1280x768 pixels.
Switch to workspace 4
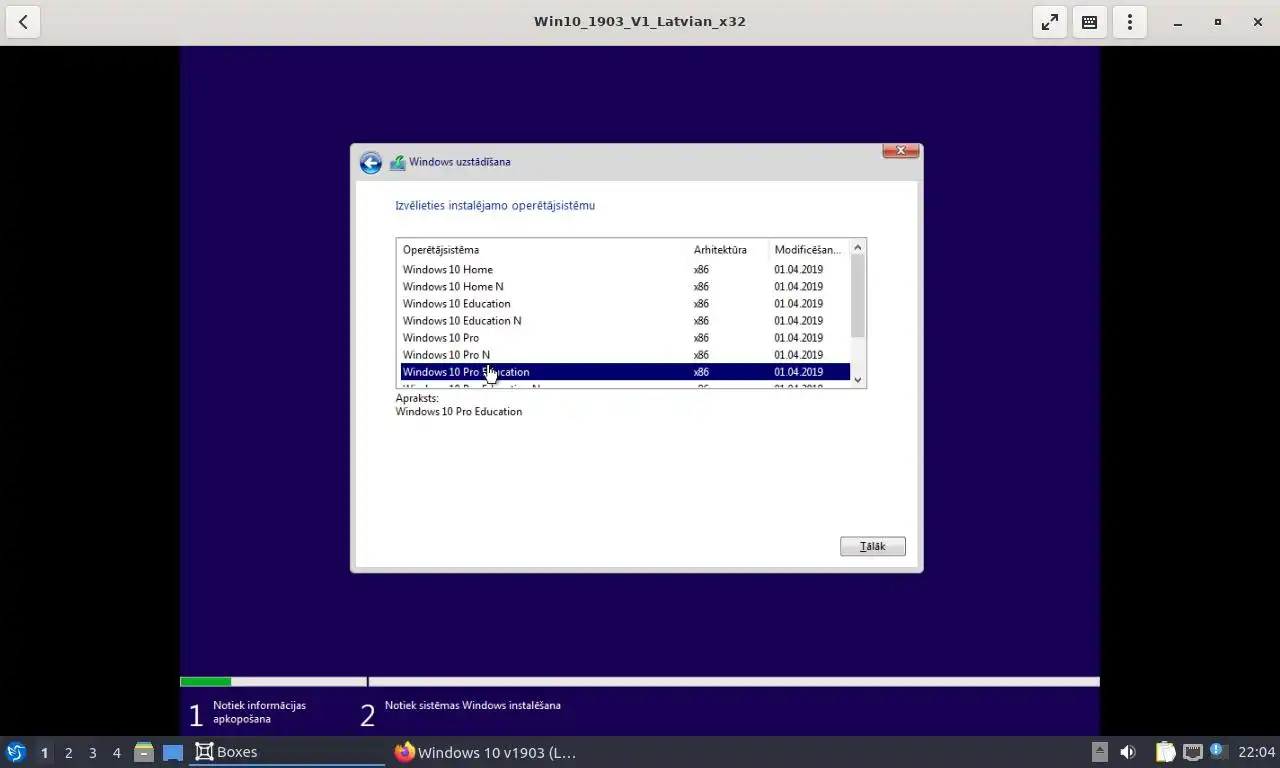[116, 752]
